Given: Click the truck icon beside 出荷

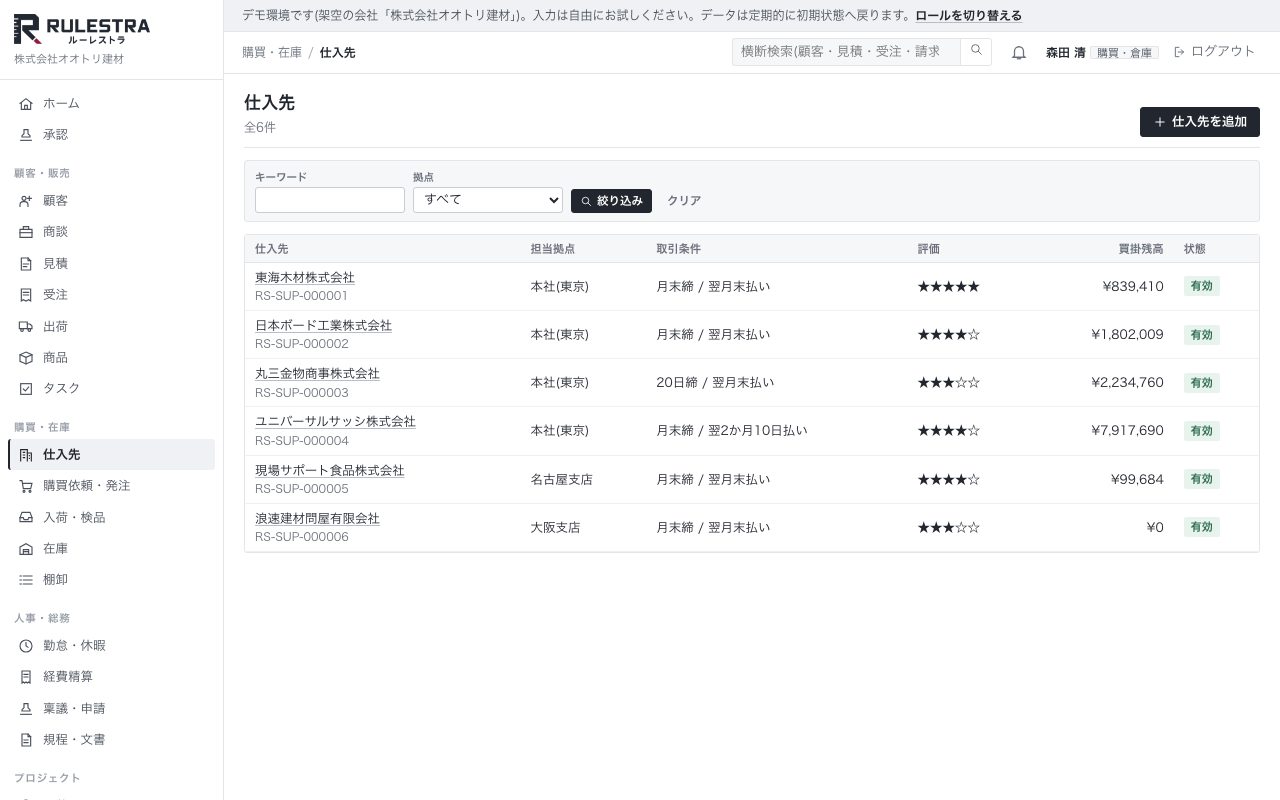Looking at the screenshot, I should [26, 327].
